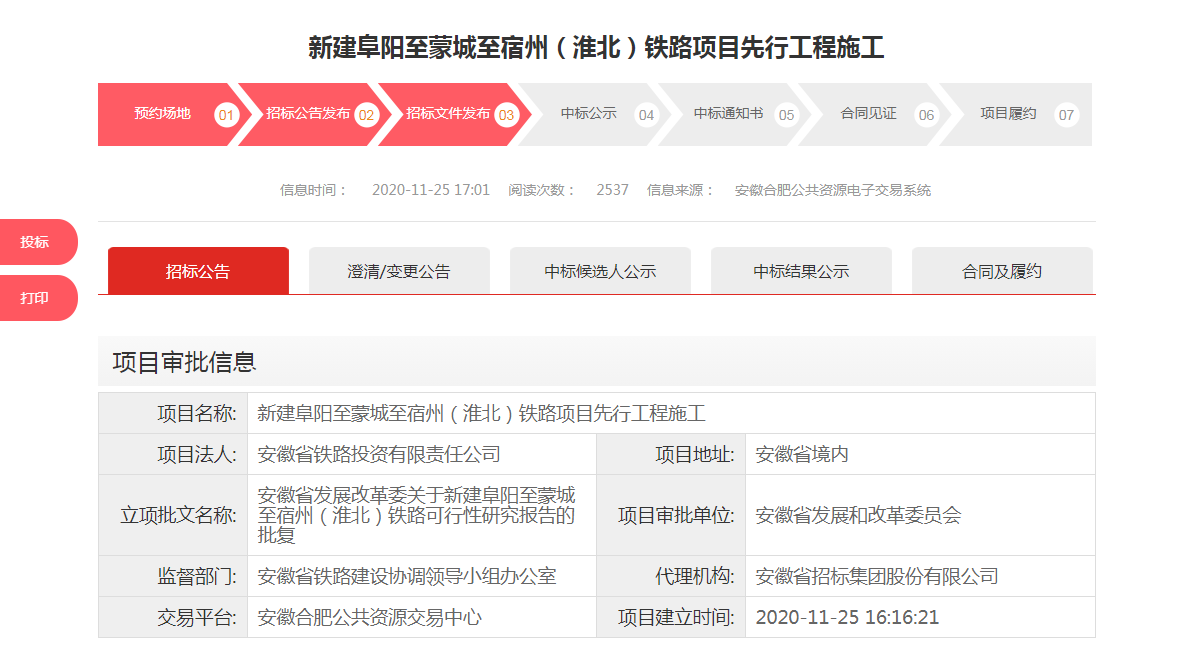Select the 合同见证 process step
1190x647 pixels.
click(x=868, y=114)
